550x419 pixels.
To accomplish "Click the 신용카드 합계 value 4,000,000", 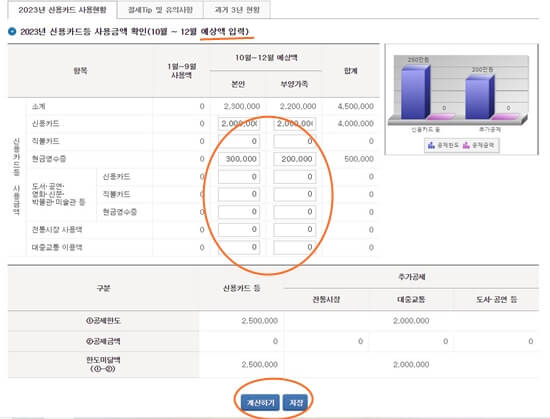I will tap(355, 123).
